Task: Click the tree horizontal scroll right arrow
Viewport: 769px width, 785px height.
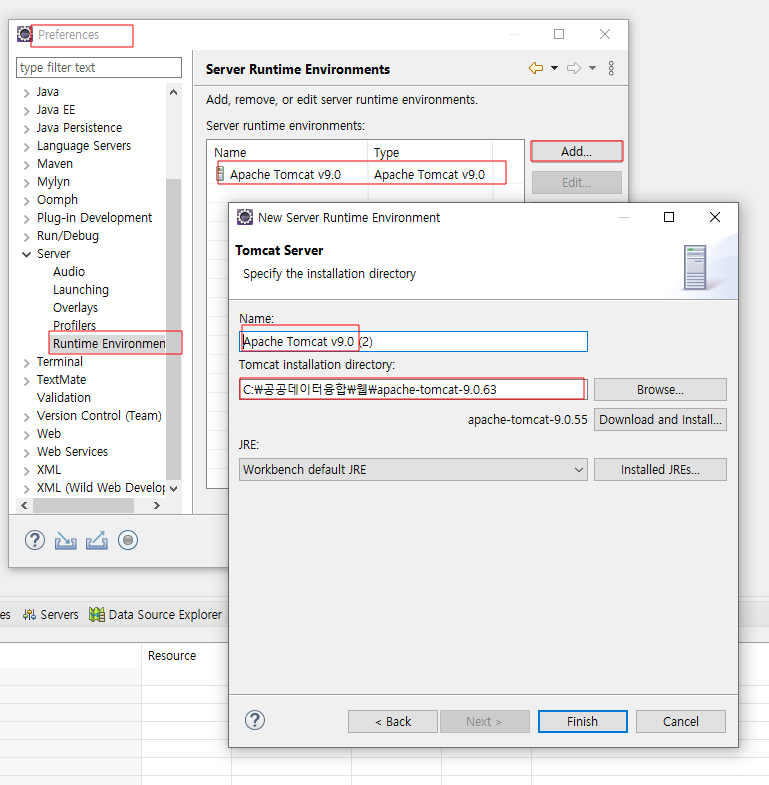Action: (x=157, y=506)
